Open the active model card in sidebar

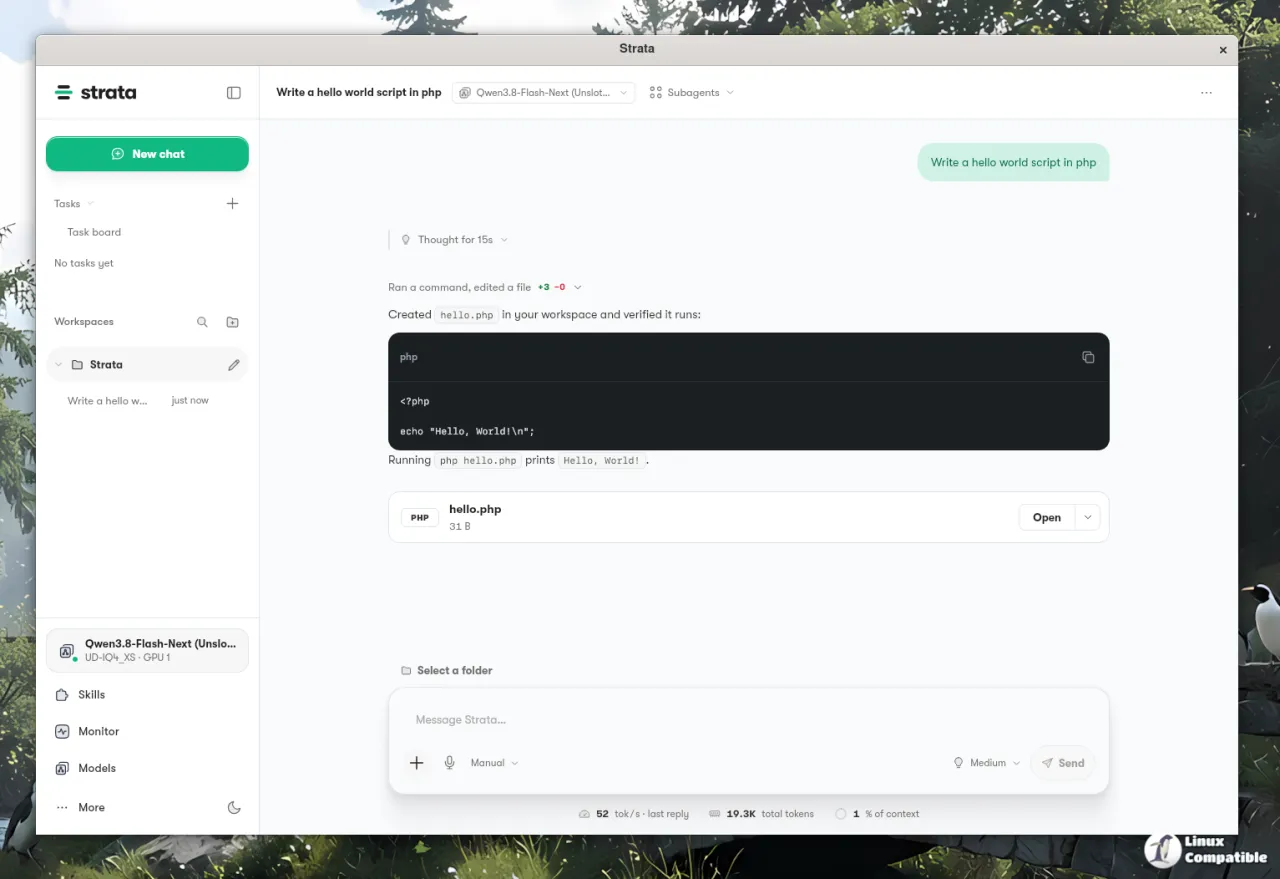point(147,651)
